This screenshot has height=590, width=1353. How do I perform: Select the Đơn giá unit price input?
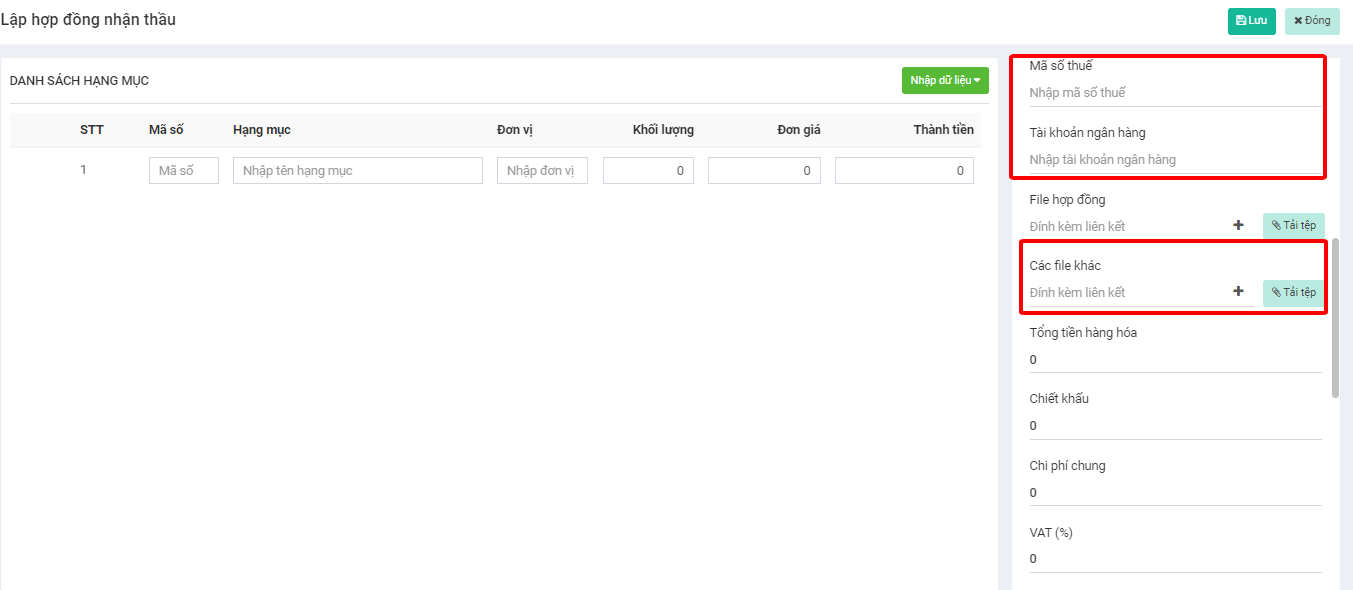[764, 171]
